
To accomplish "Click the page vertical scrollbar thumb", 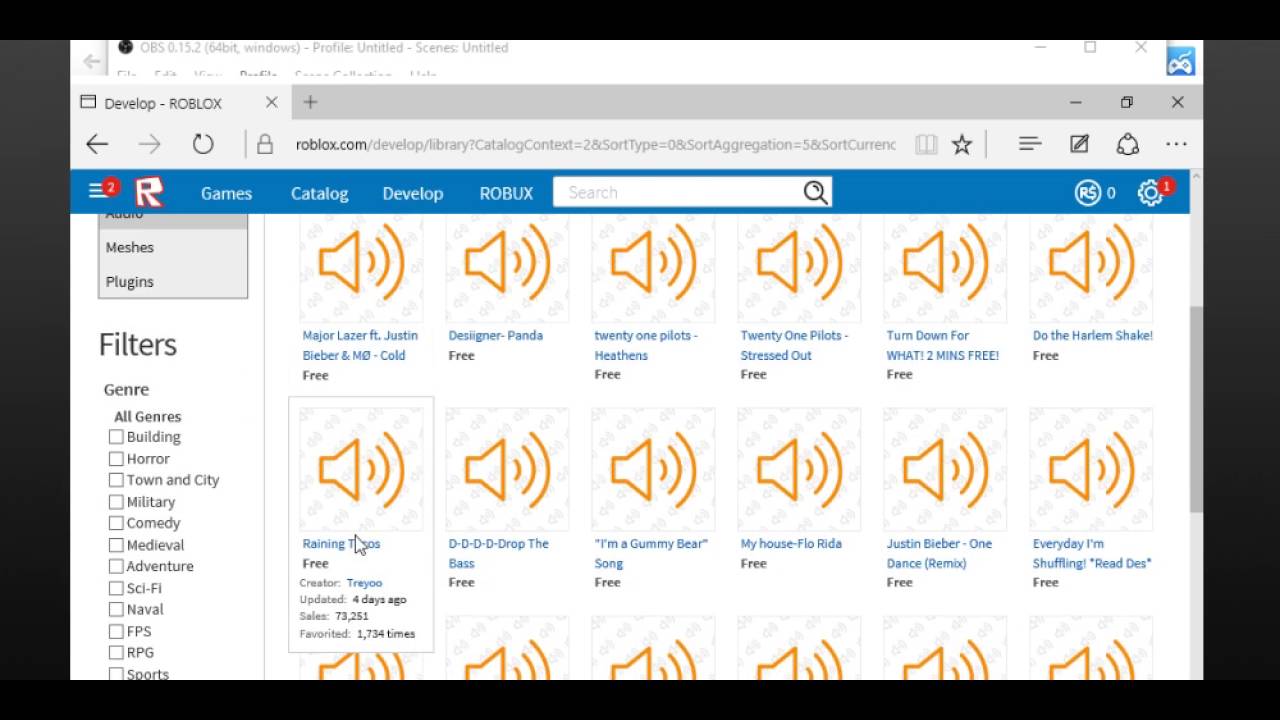I will (1196, 410).
